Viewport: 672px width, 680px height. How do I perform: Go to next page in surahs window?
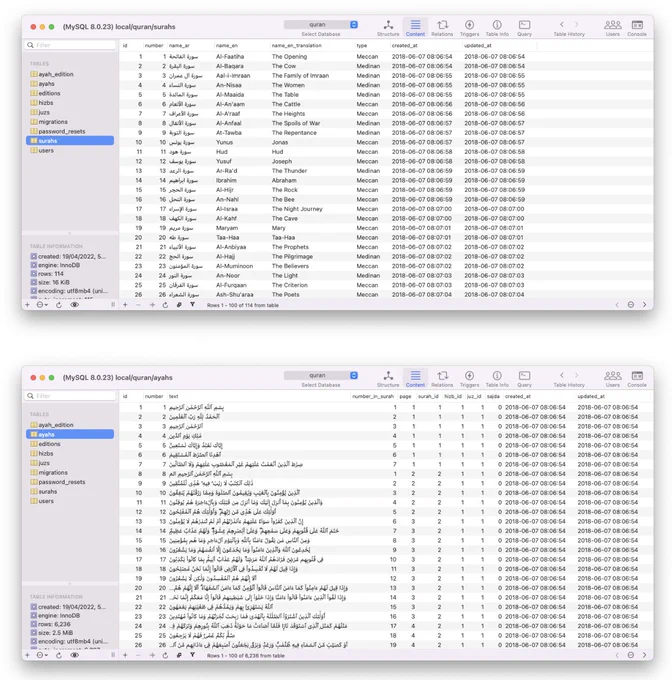[x=645, y=305]
